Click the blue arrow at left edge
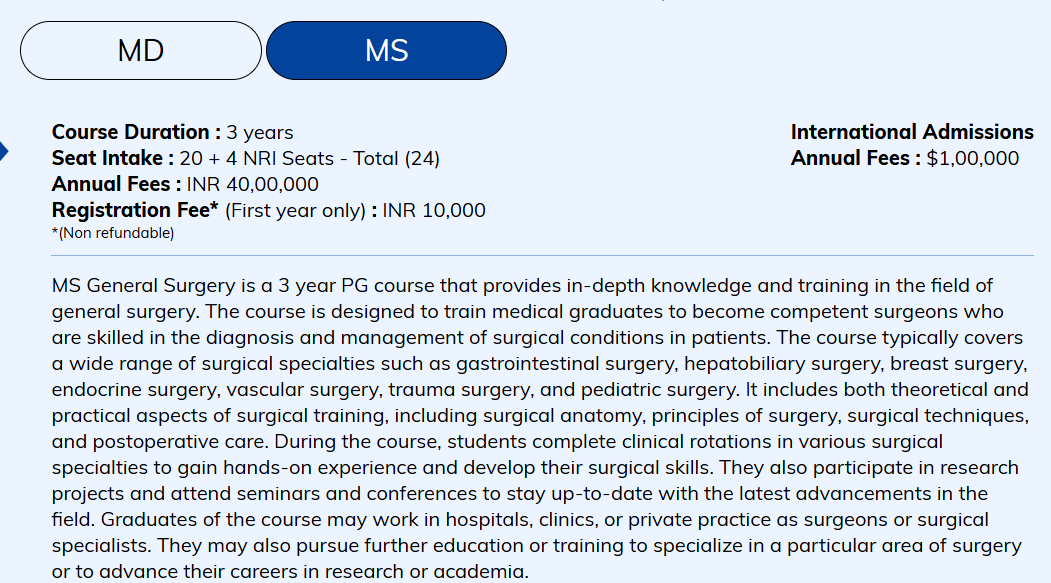Image resolution: width=1051 pixels, height=583 pixels. 4,152
